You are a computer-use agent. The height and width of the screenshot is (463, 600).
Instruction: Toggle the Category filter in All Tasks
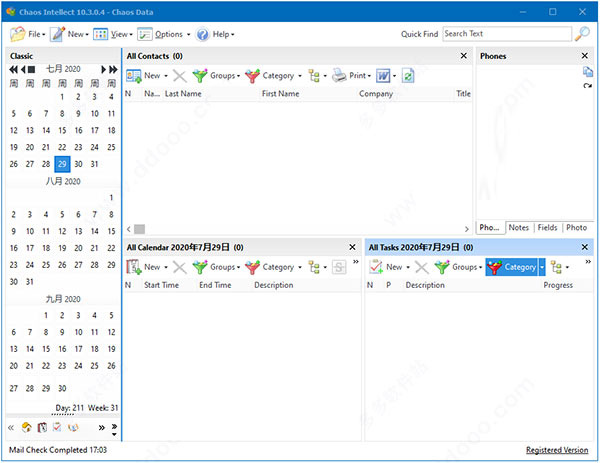[511, 267]
